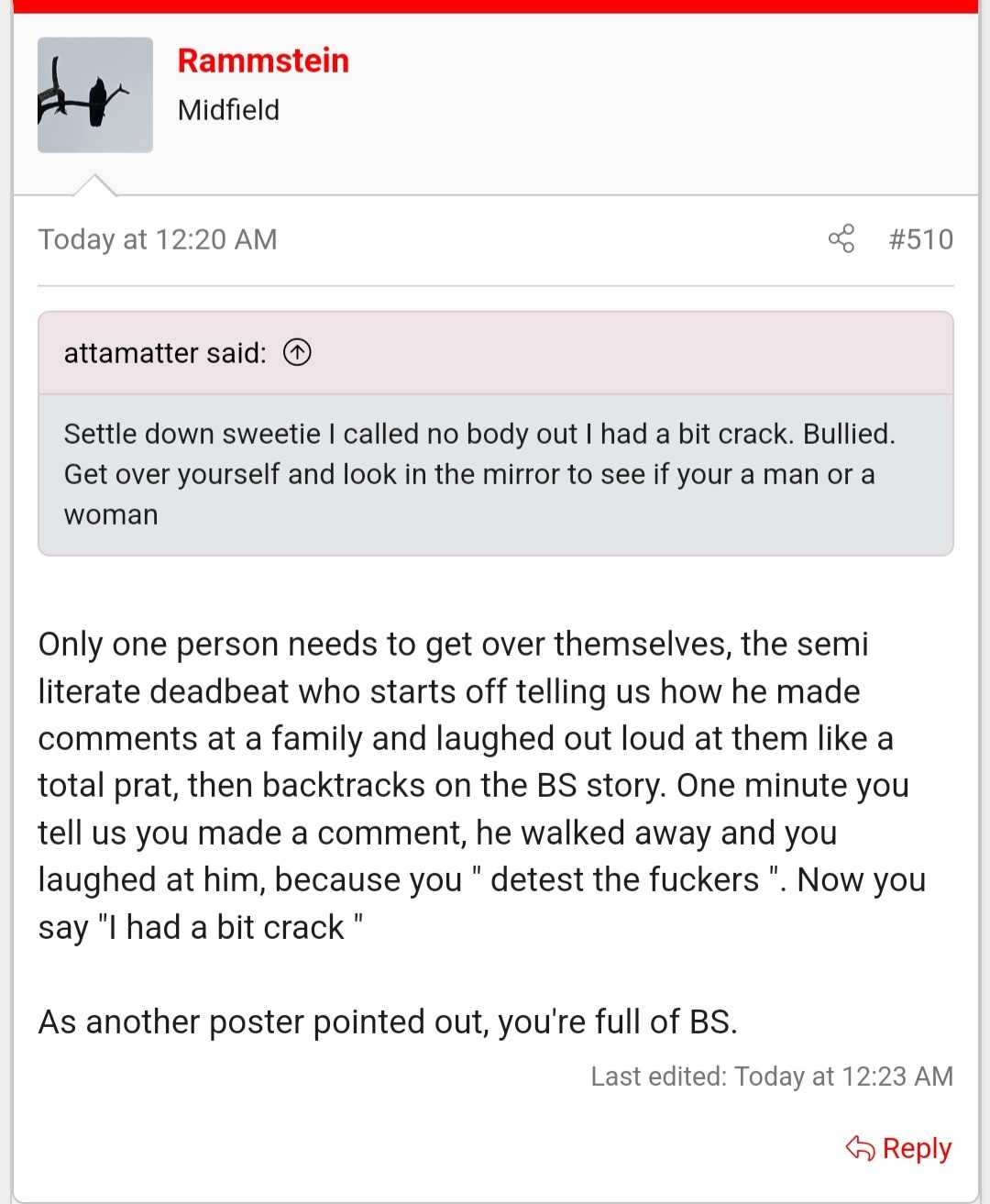This screenshot has height=1204, width=990.
Task: Open the #510 post permalink
Action: 920,239
